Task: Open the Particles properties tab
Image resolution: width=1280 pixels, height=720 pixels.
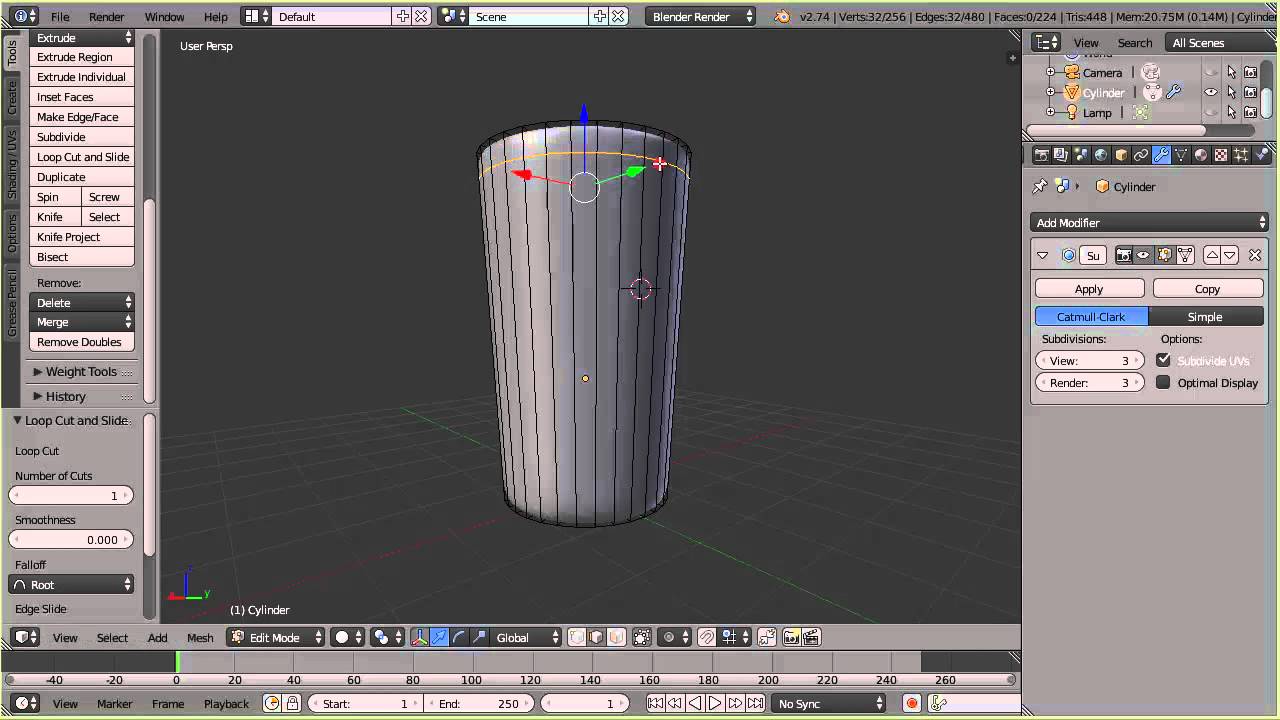Action: pos(1241,155)
